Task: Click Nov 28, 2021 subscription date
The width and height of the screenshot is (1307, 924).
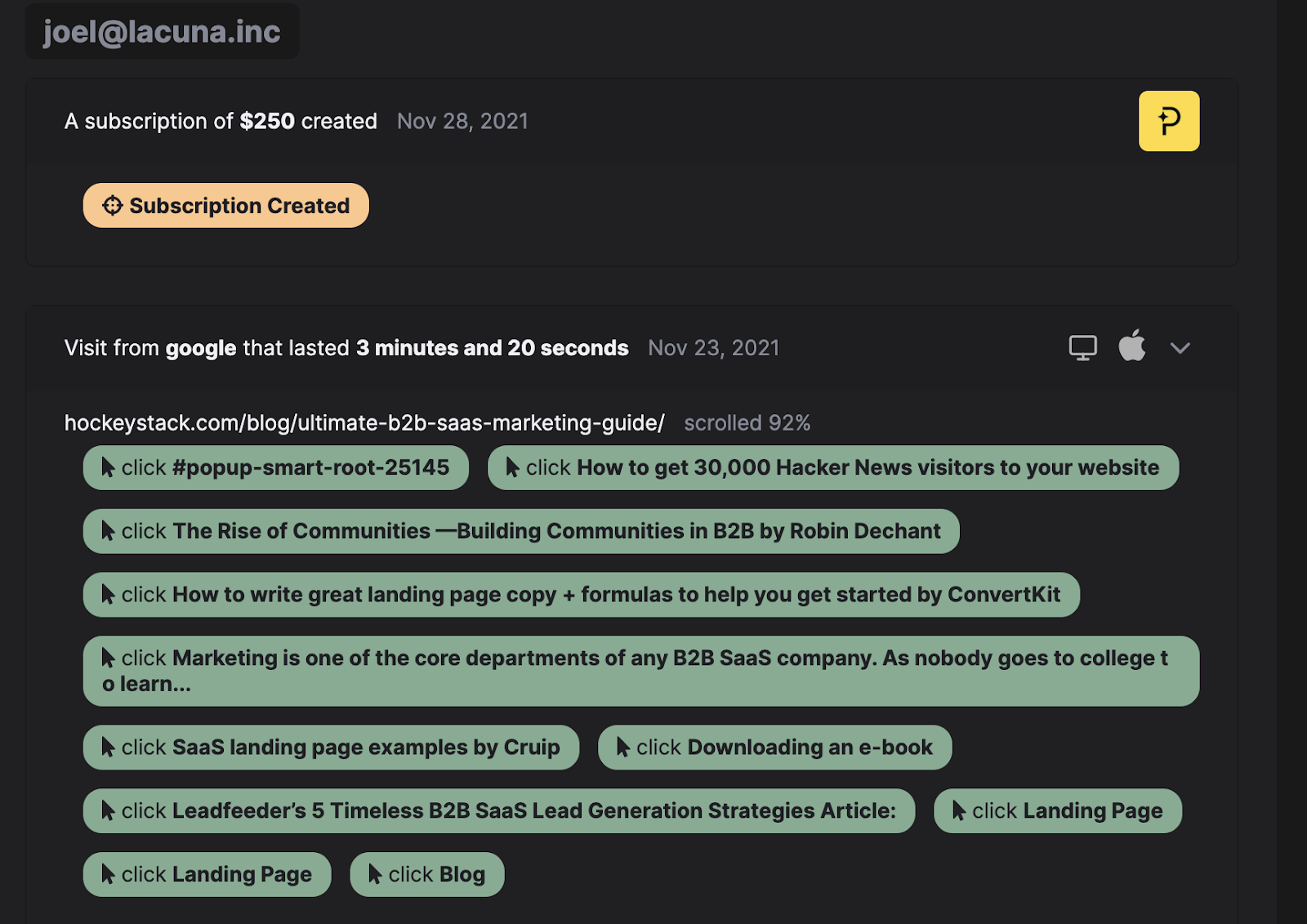Action: coord(462,122)
